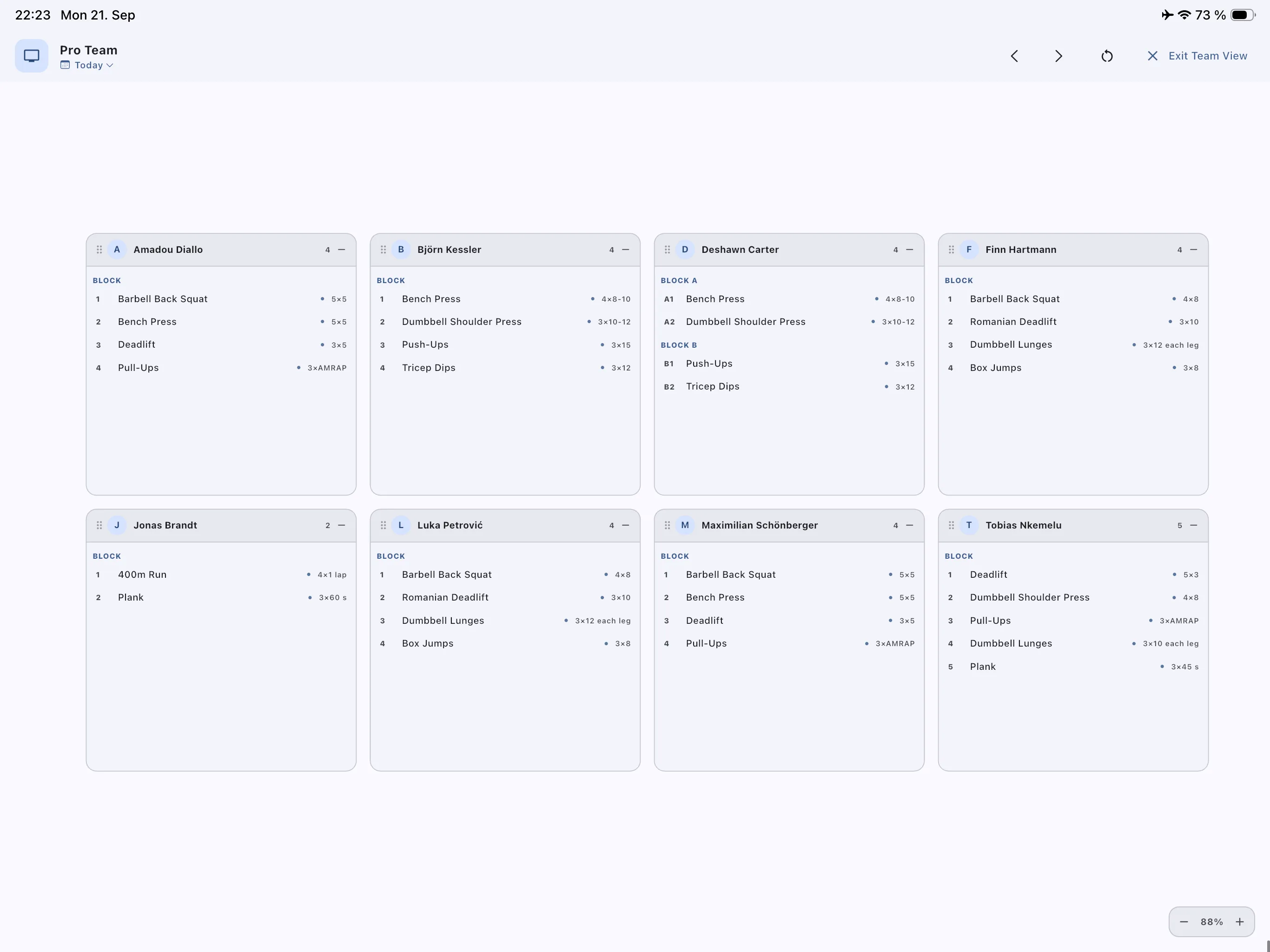Grab the drag handle on Finn Hartmann card
This screenshot has width=1270, height=952.
pyautogui.click(x=952, y=250)
